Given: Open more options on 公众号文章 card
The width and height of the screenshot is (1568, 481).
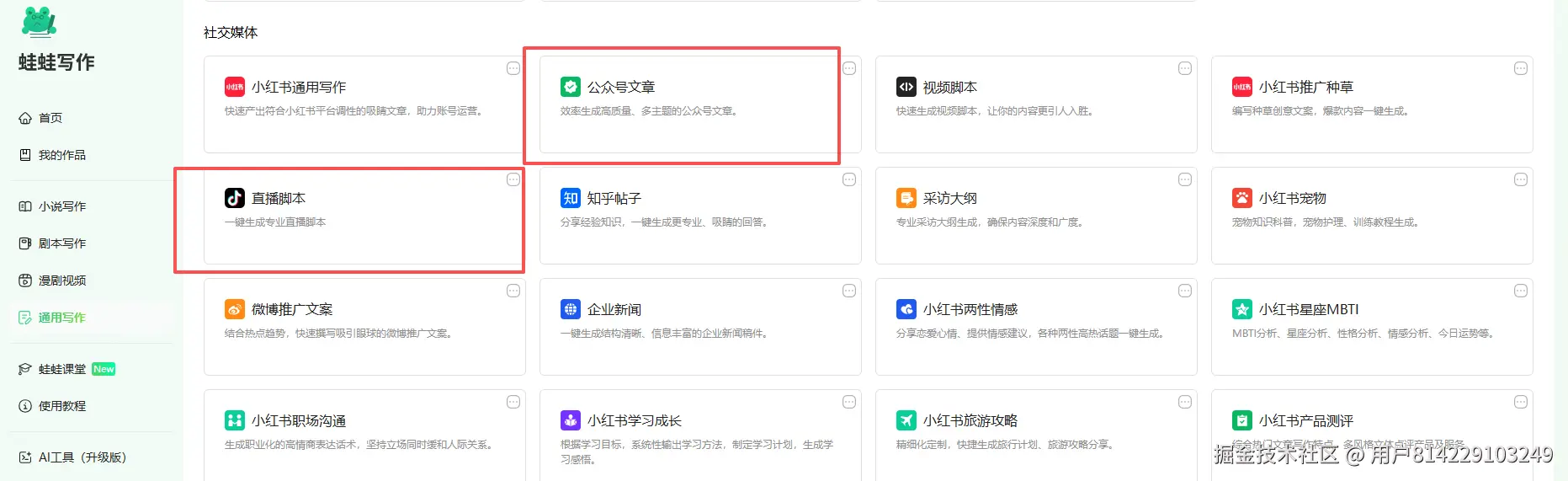Looking at the screenshot, I should tap(849, 68).
